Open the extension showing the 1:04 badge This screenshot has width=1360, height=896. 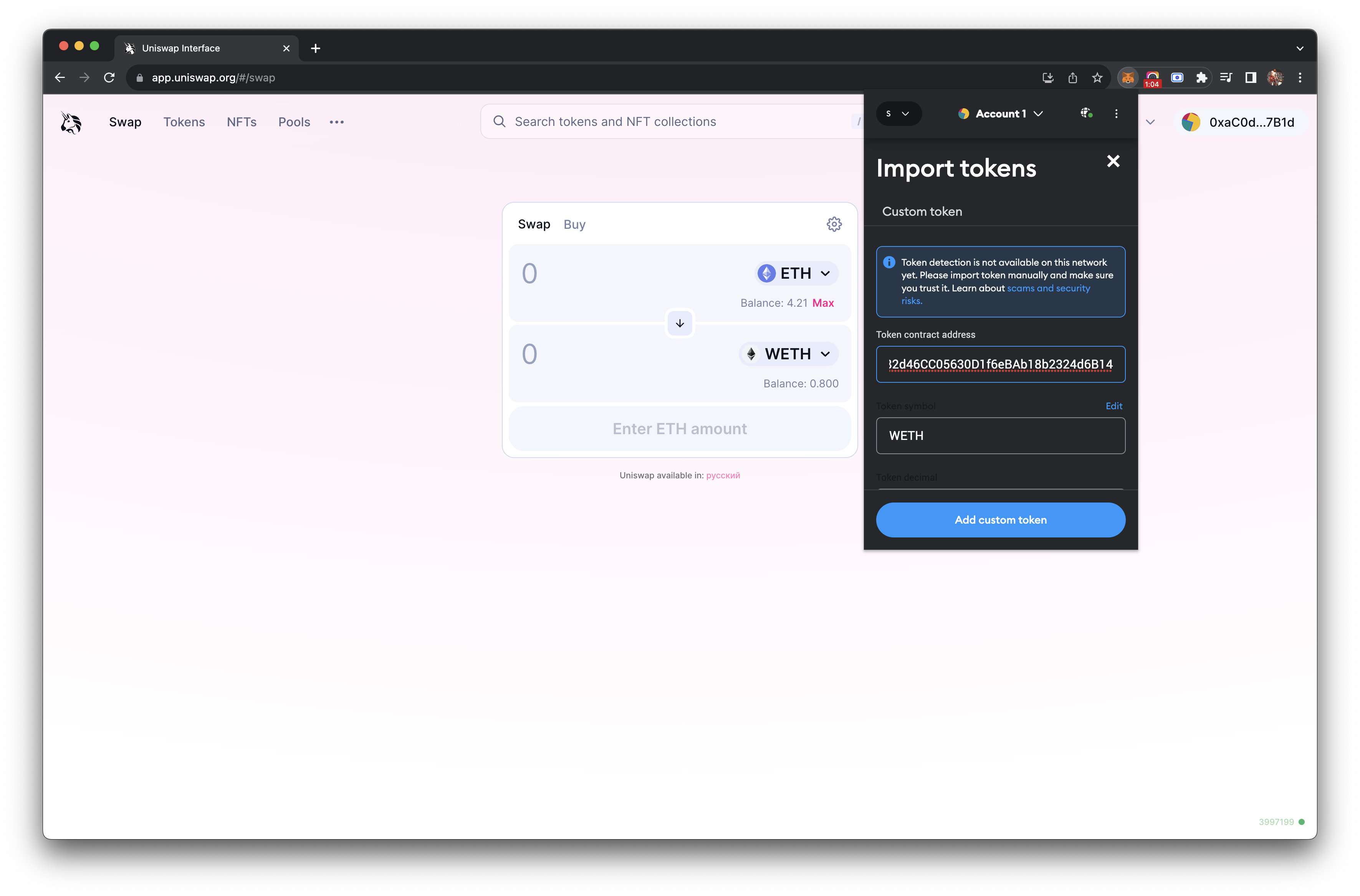[x=1152, y=78]
